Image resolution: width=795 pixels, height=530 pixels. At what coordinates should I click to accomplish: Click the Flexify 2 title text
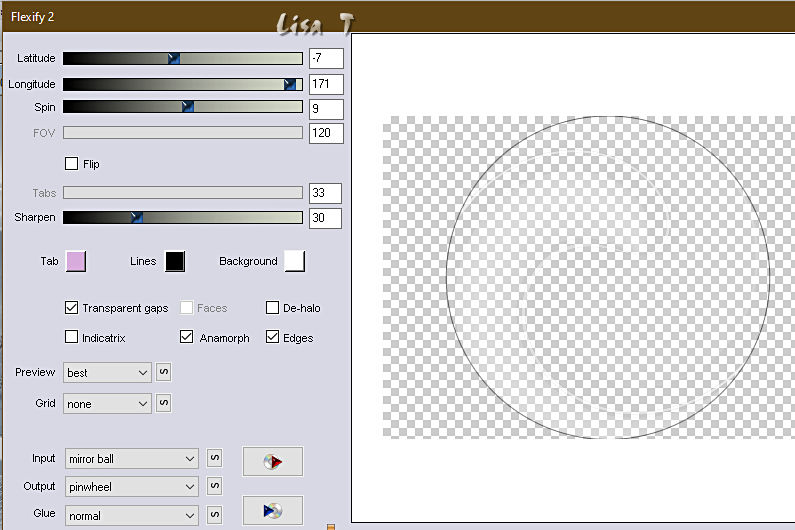32,17
